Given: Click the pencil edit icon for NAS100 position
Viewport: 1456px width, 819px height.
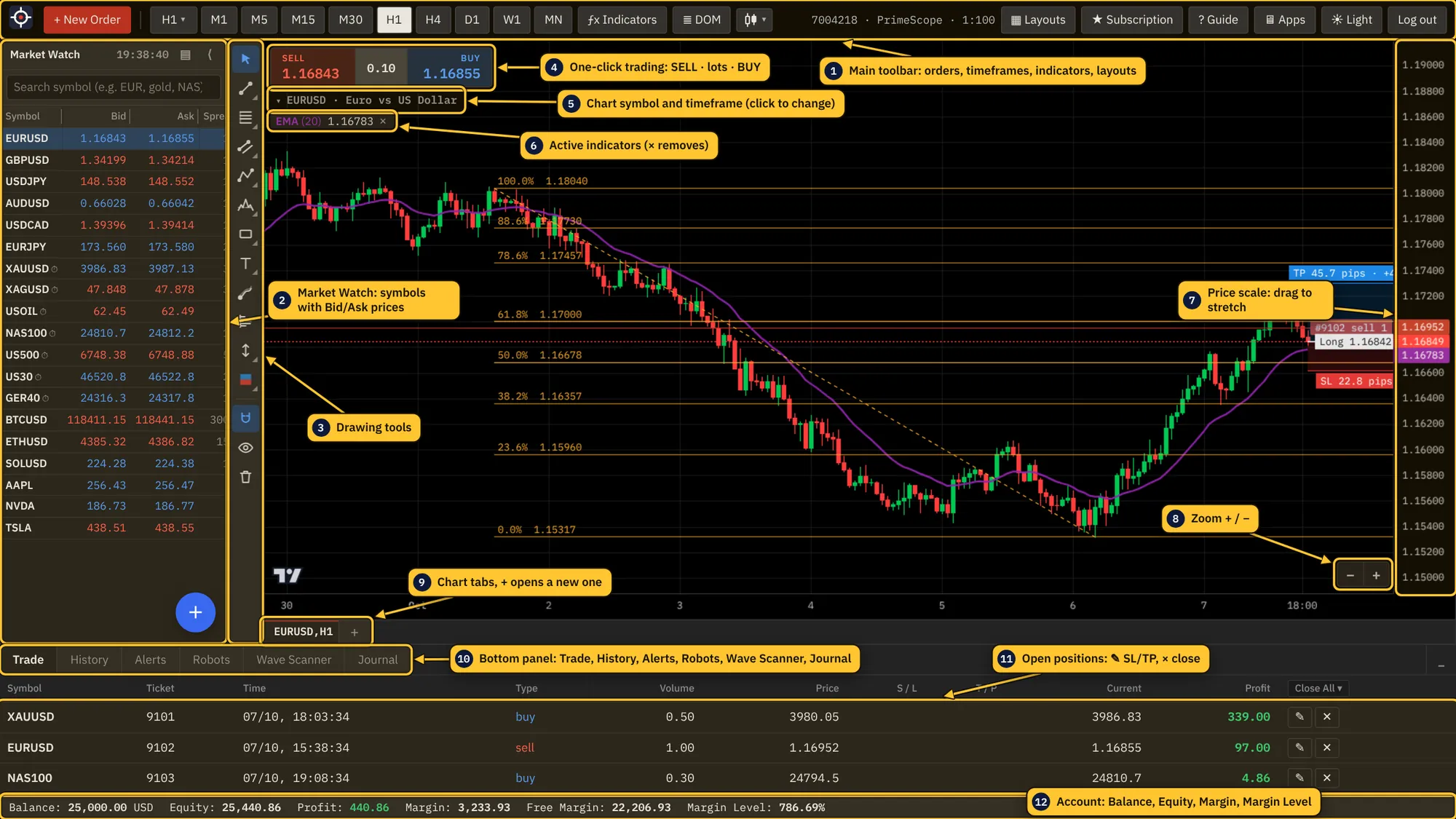Looking at the screenshot, I should 1299,778.
